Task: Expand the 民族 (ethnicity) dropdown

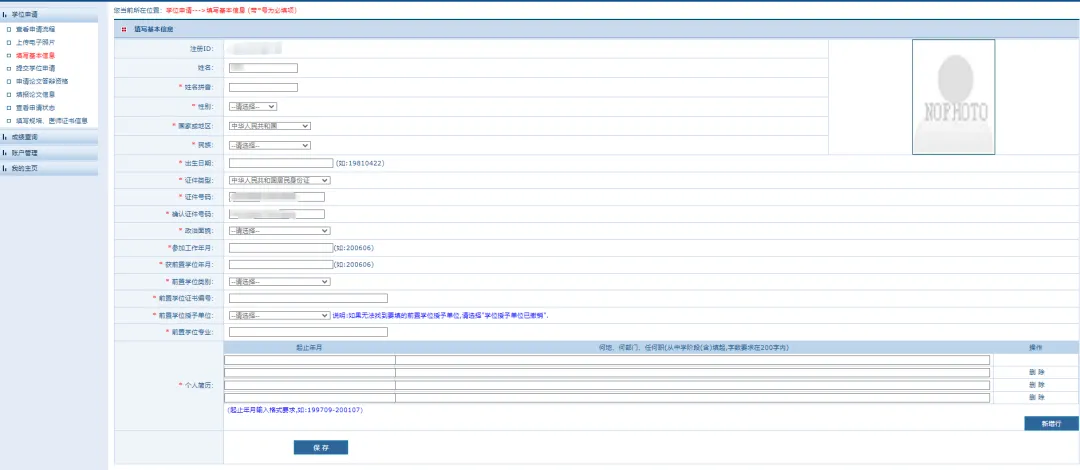Action: coord(269,144)
